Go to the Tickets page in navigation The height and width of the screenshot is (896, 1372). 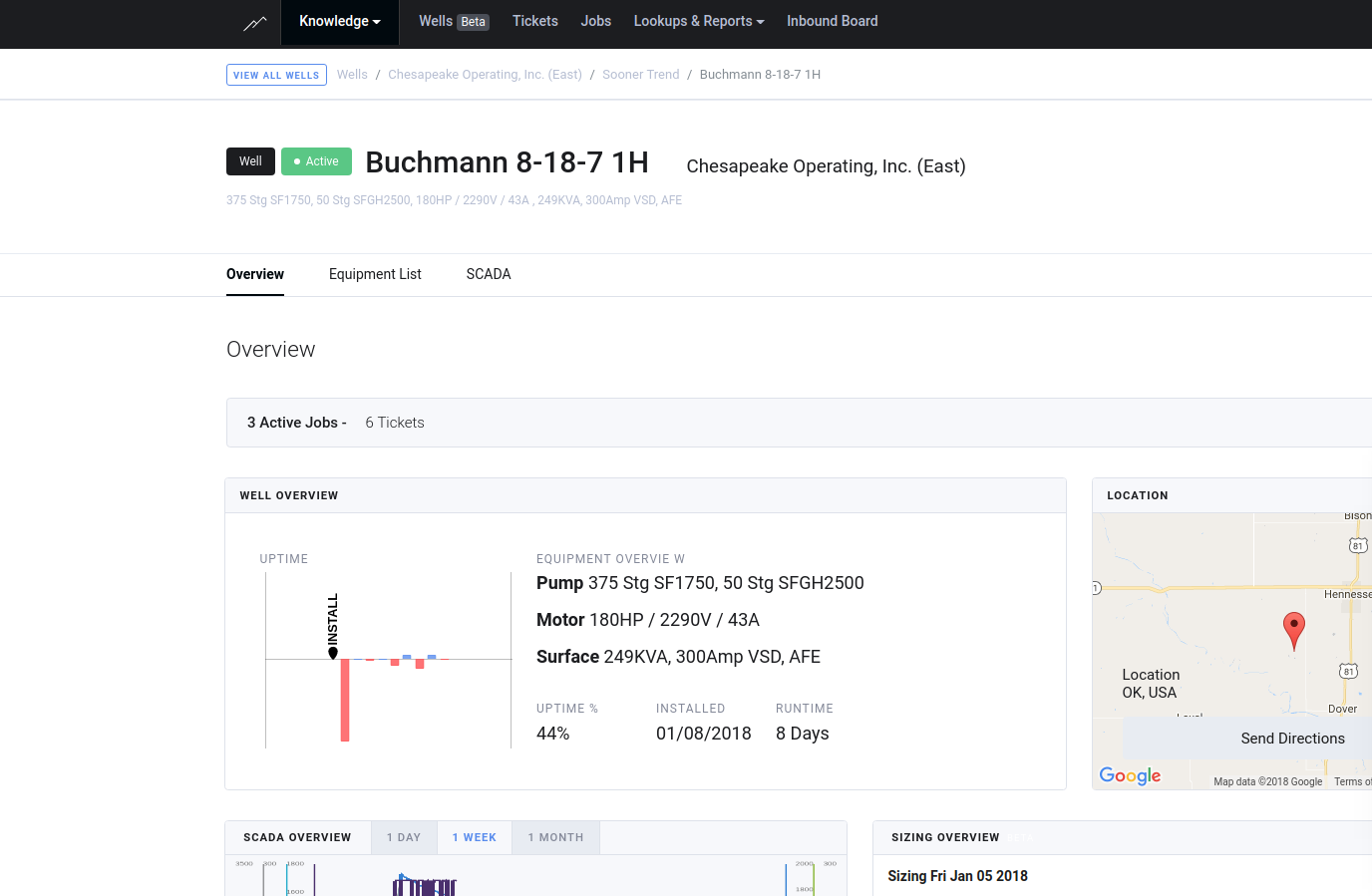535,20
